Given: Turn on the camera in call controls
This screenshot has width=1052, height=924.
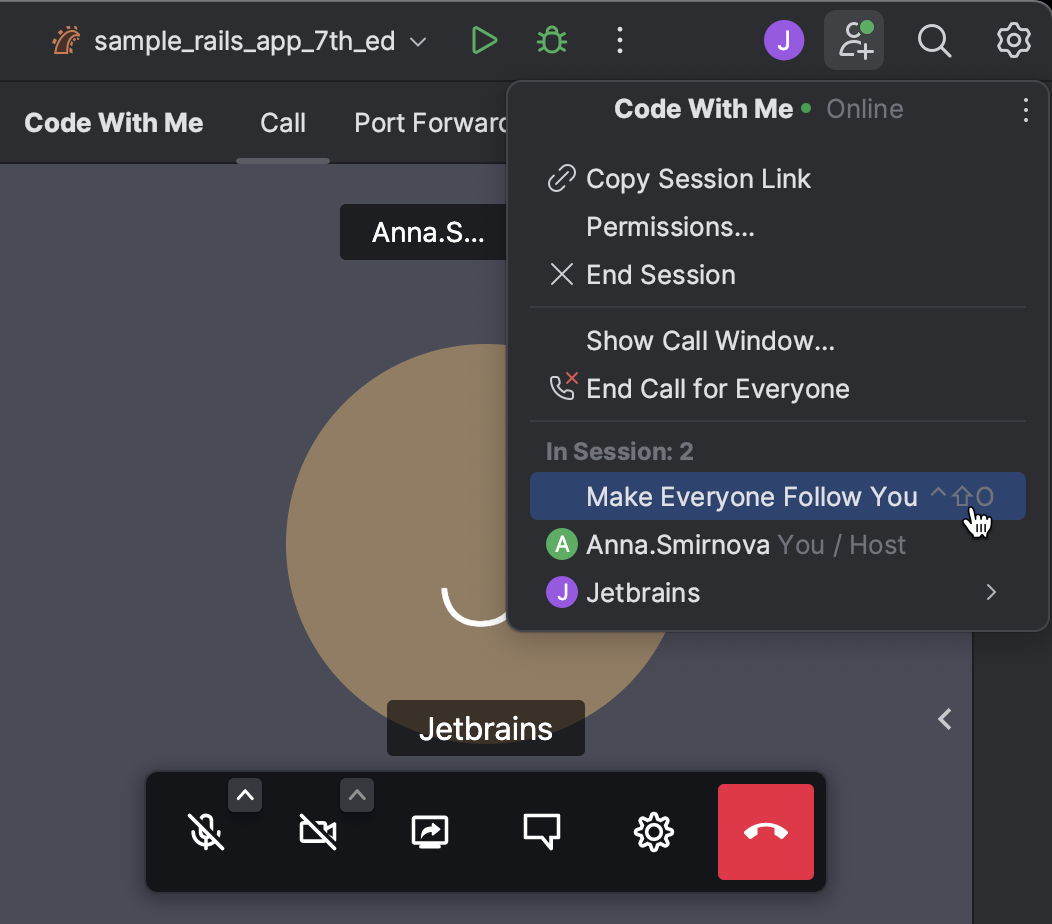Looking at the screenshot, I should 318,832.
